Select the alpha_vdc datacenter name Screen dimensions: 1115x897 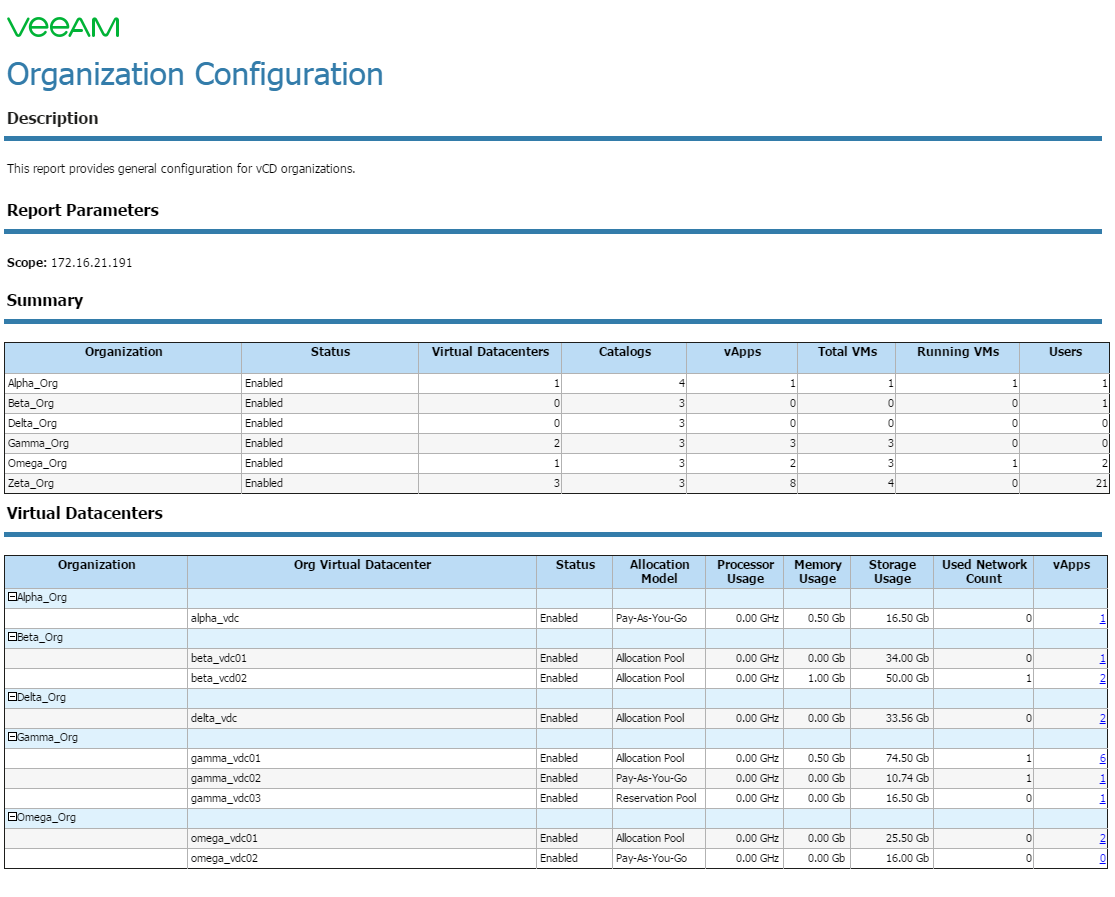click(x=215, y=618)
